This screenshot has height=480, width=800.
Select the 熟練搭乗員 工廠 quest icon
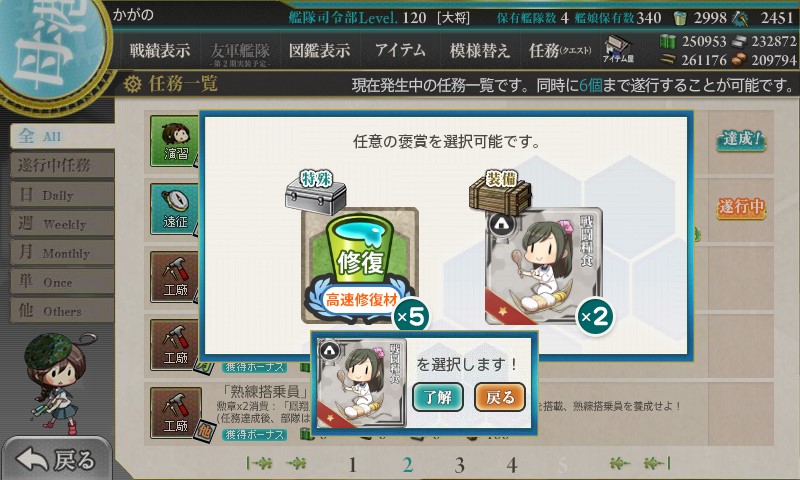tap(176, 413)
